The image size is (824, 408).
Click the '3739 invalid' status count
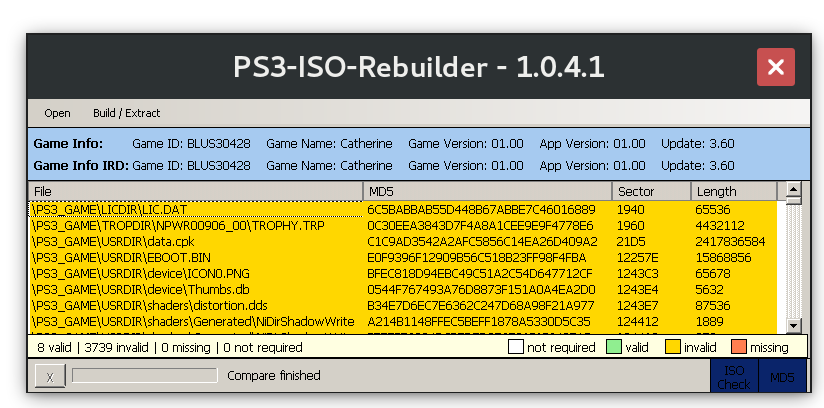point(116,348)
